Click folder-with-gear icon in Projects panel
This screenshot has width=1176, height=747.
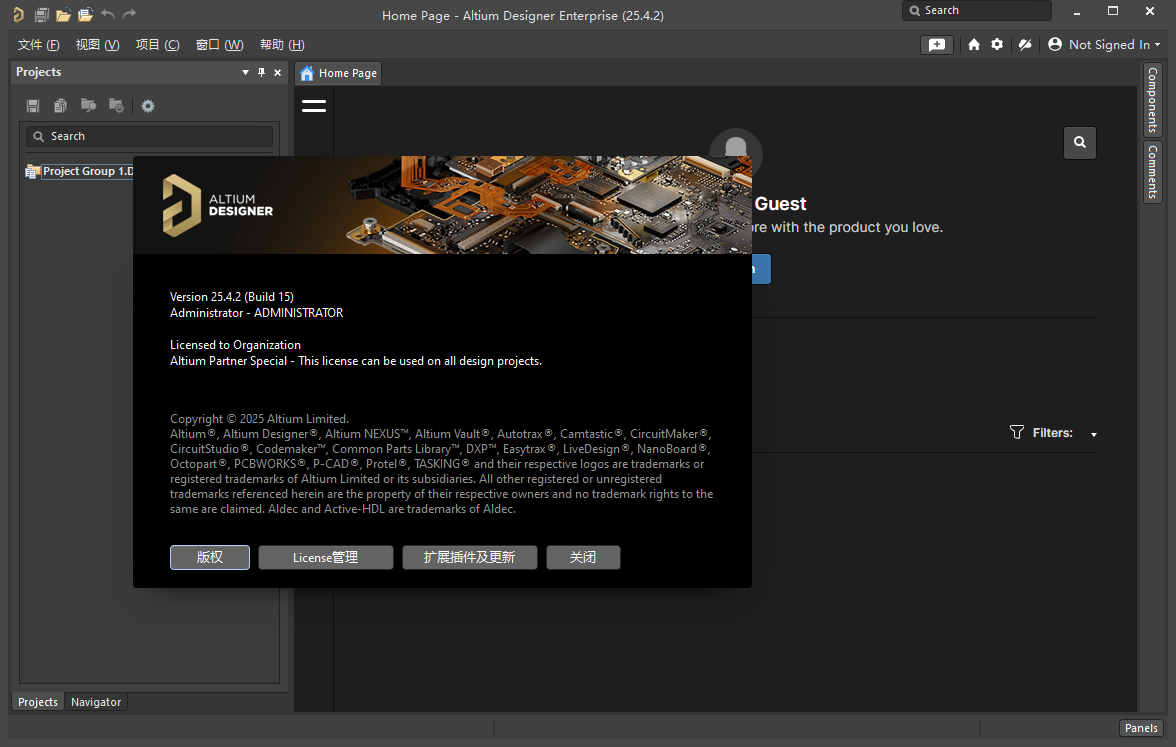click(116, 105)
